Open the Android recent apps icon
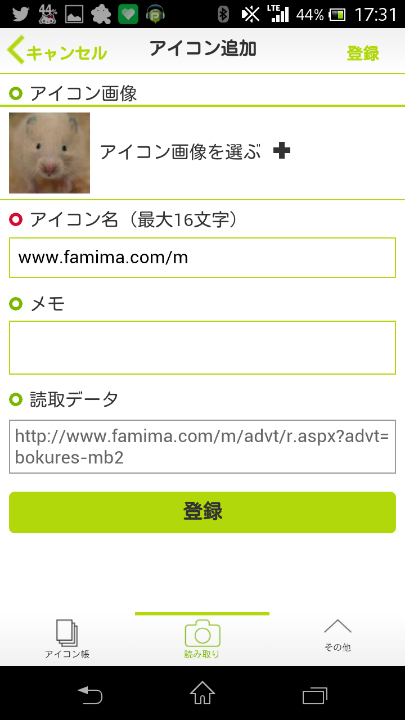This screenshot has width=405, height=720. (x=315, y=695)
